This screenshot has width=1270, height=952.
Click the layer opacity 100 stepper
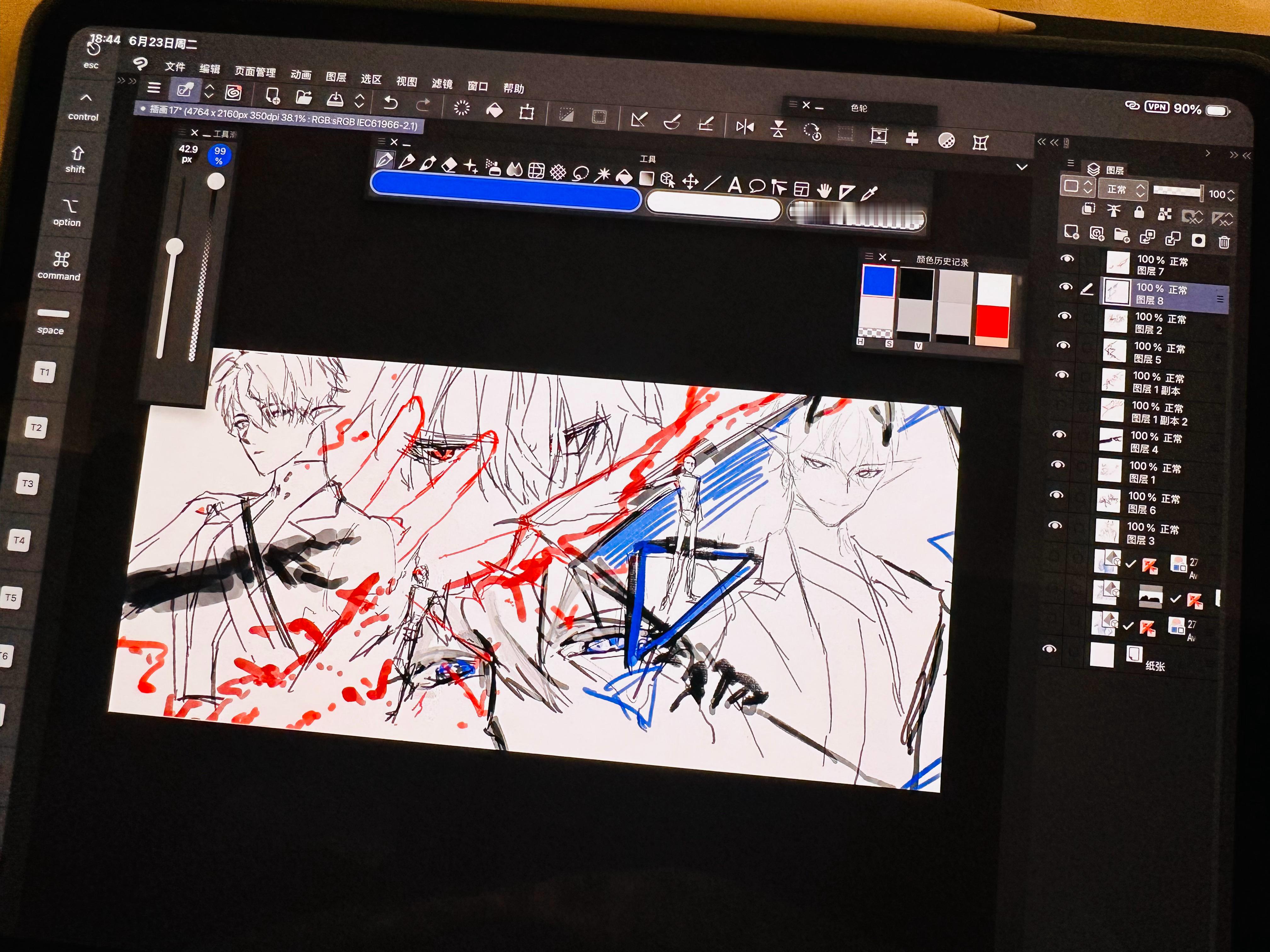[x=1230, y=195]
